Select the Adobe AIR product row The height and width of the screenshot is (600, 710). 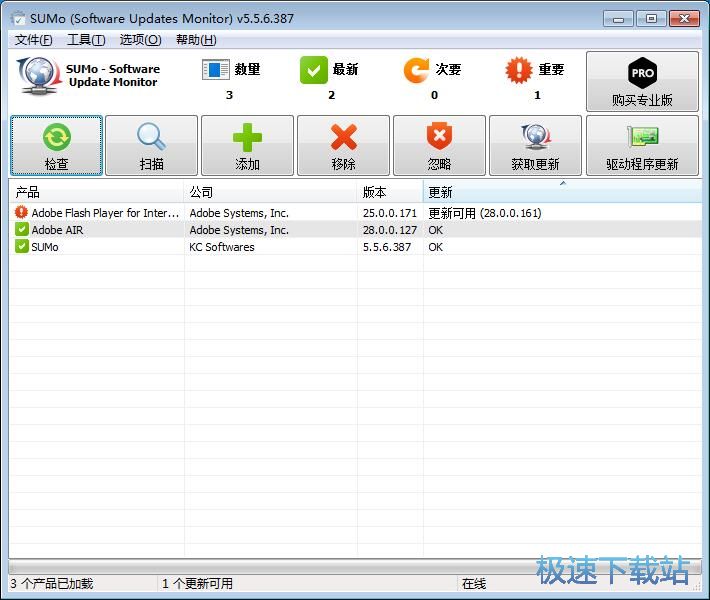point(355,230)
